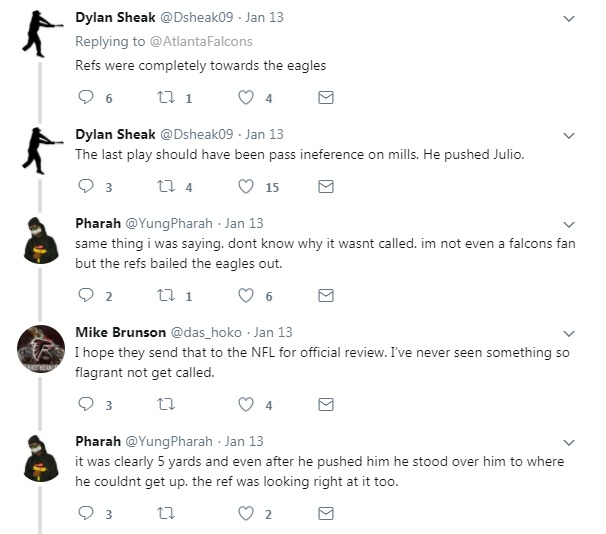Expand more options on first Dylan Sheak tweet
Viewport: 606px width, 534px height.
click(x=569, y=20)
